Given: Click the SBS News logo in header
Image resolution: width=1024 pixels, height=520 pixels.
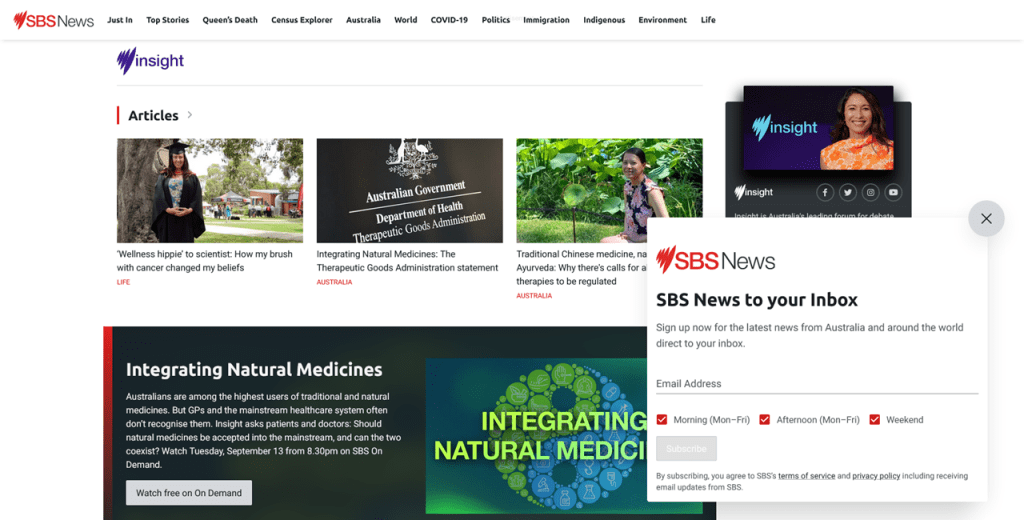Looking at the screenshot, I should [x=54, y=20].
